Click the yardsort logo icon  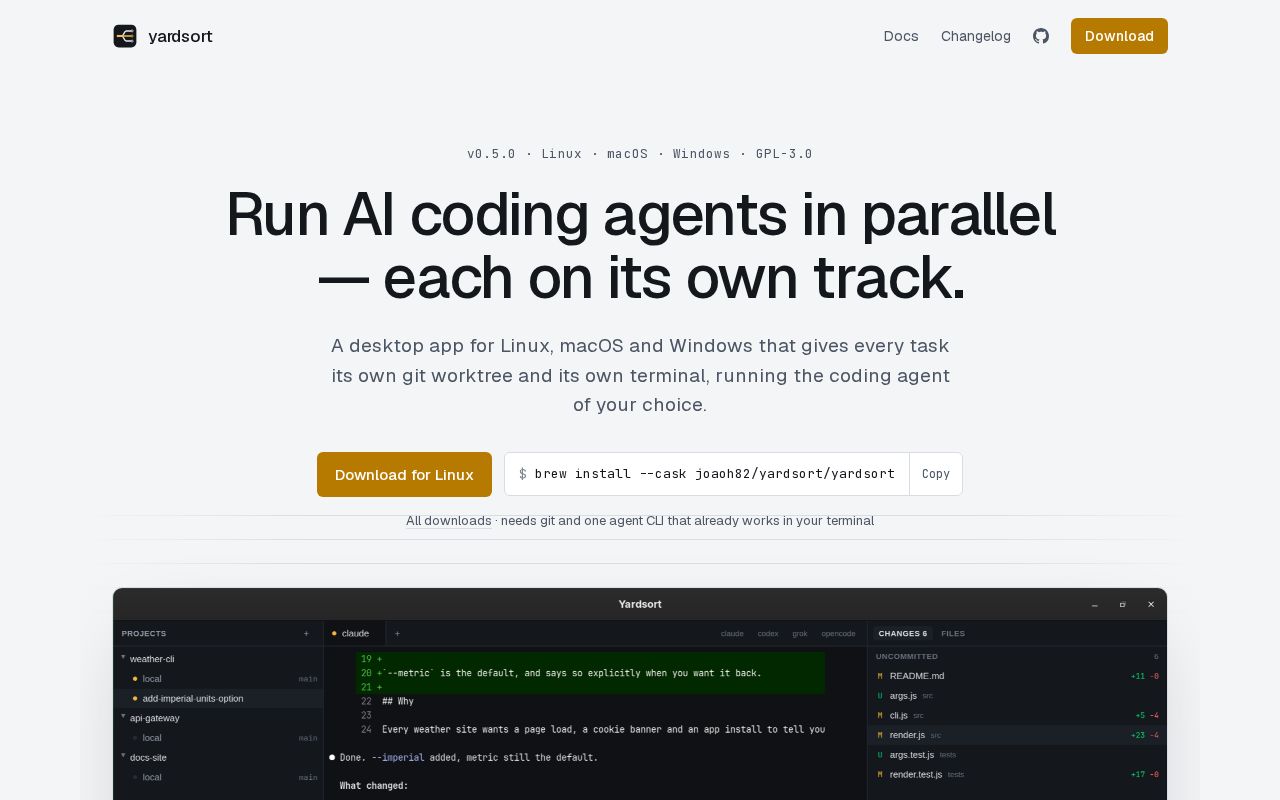125,36
